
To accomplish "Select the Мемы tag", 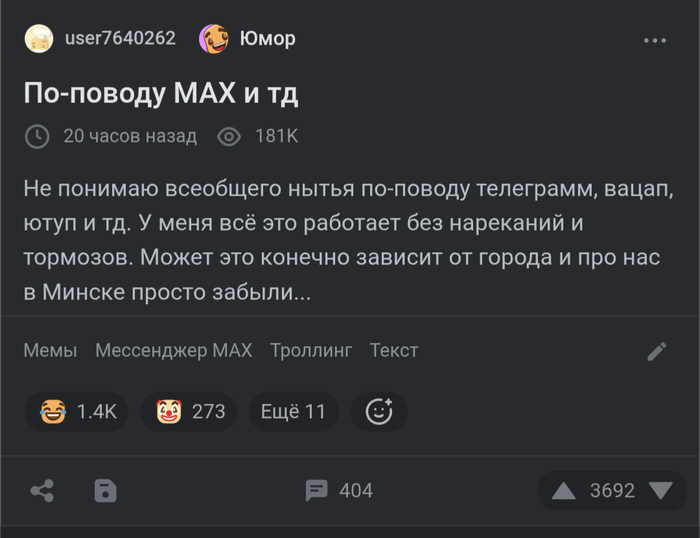I will click(x=50, y=350).
